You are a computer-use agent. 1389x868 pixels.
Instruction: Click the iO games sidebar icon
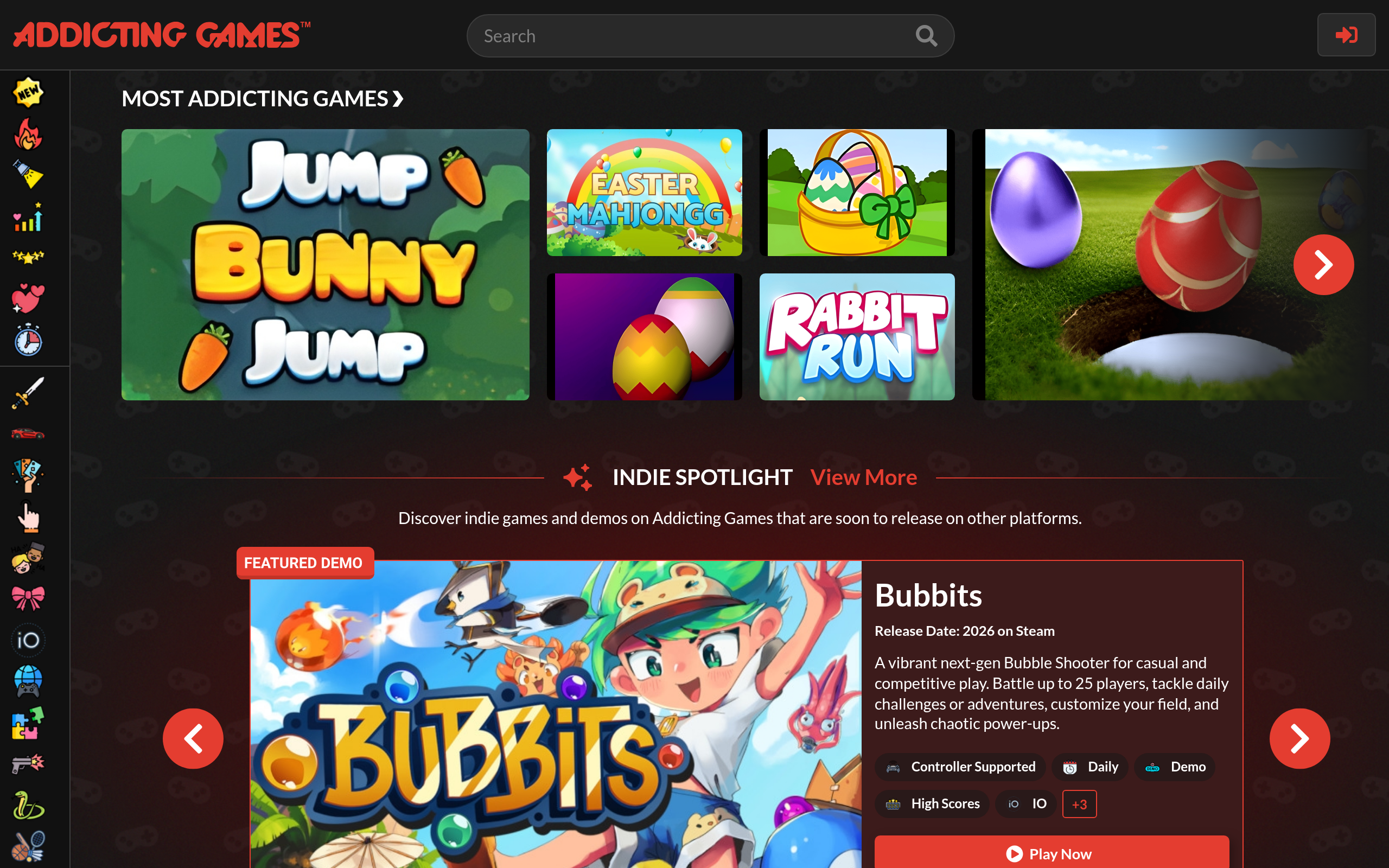point(28,640)
